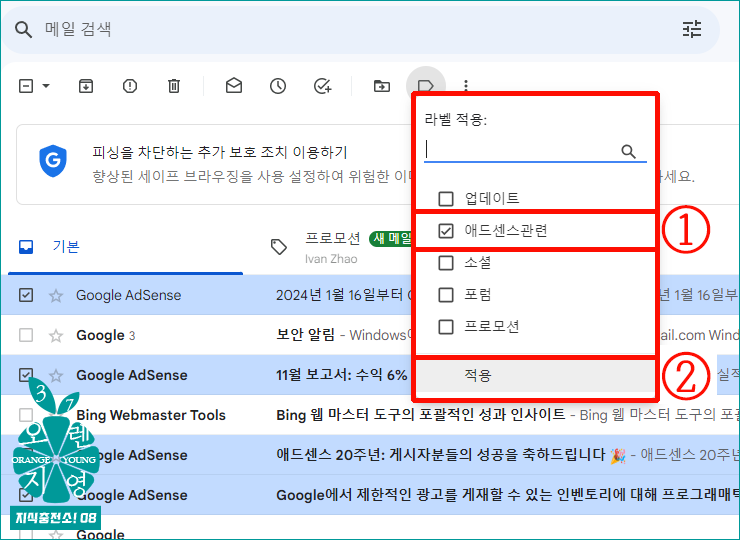Switch to the 기본 tab
The height and width of the screenshot is (540, 740).
click(125, 246)
